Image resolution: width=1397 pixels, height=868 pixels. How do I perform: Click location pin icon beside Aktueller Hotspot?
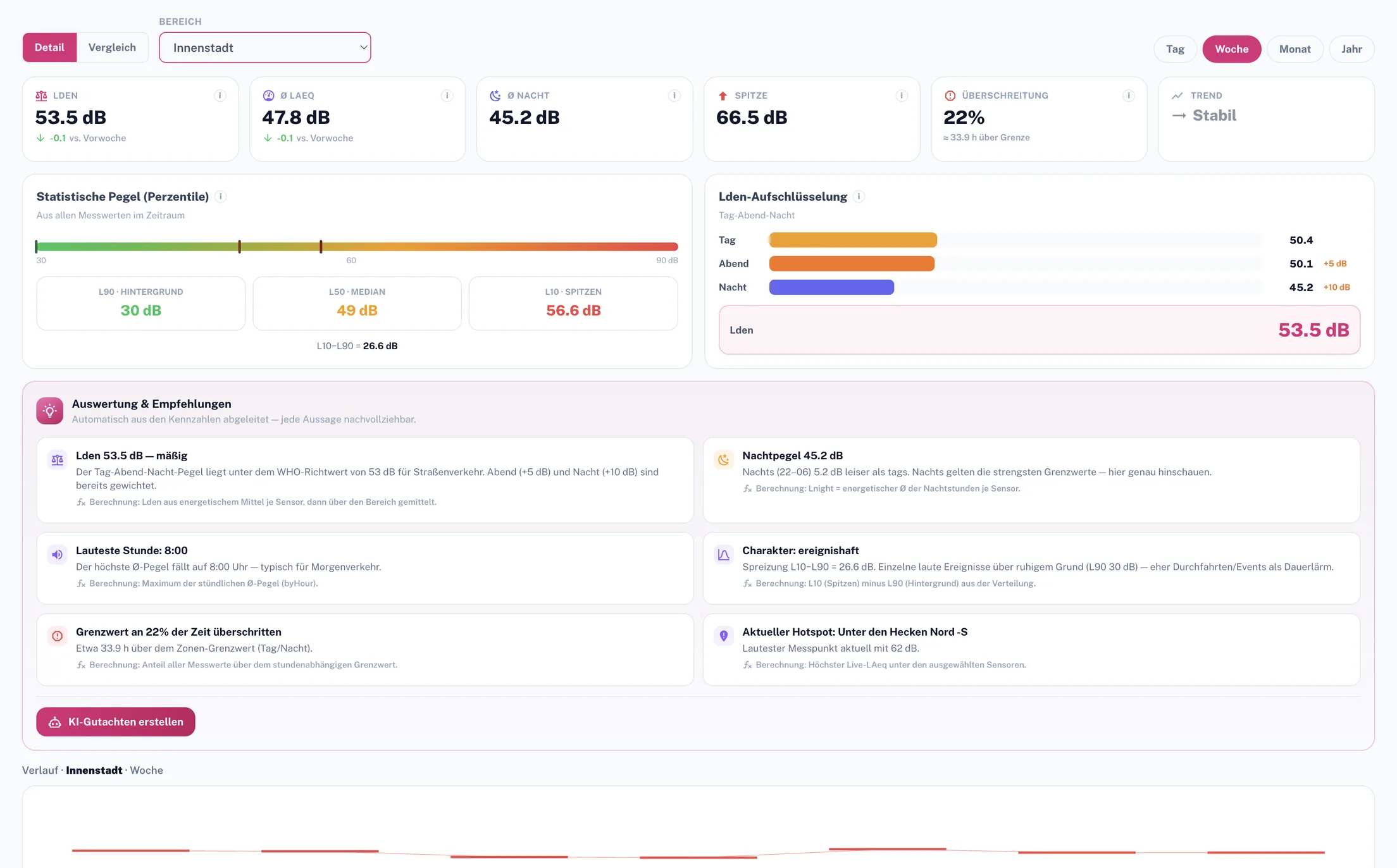pos(724,636)
